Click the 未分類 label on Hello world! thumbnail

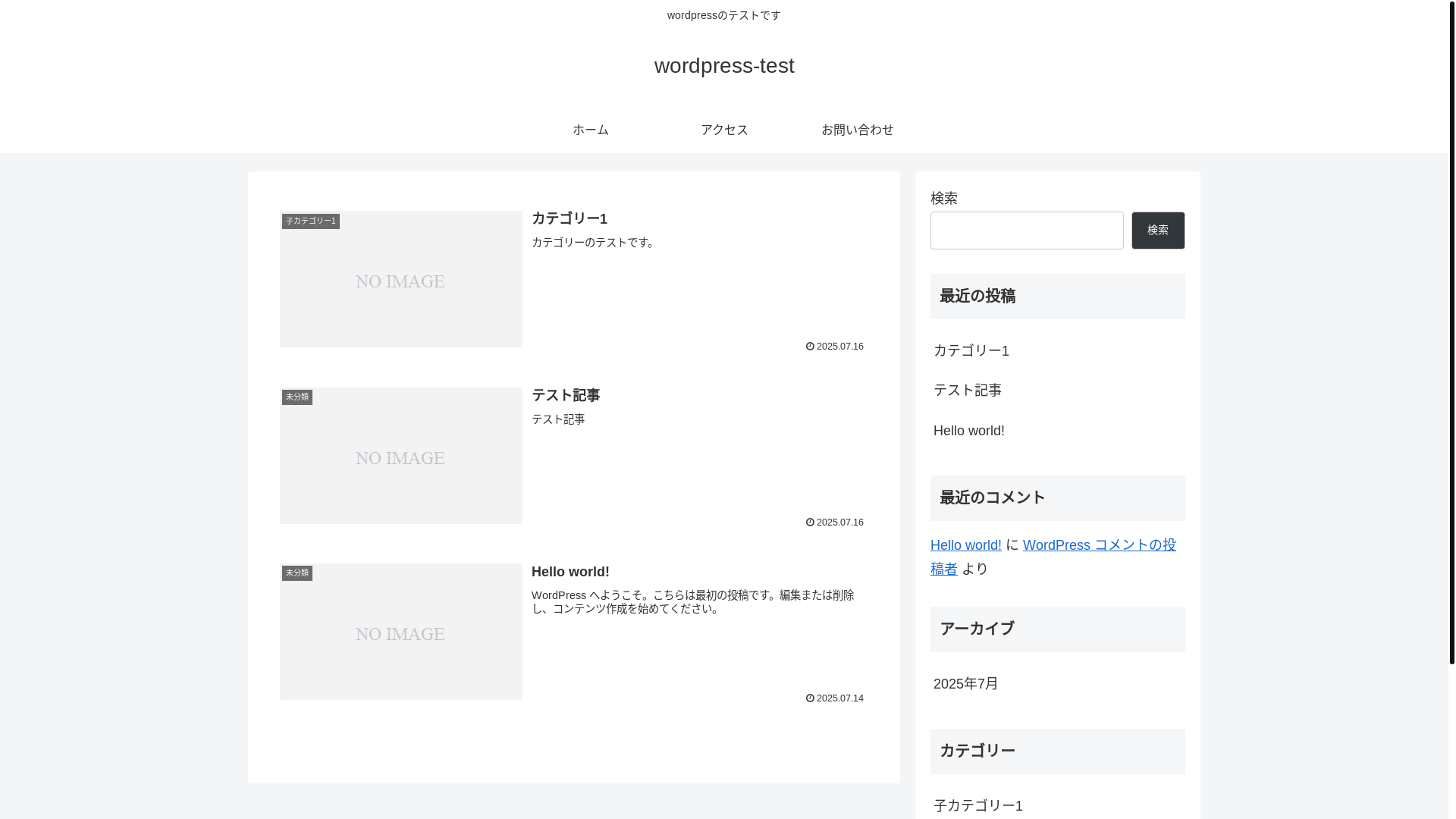click(x=297, y=573)
